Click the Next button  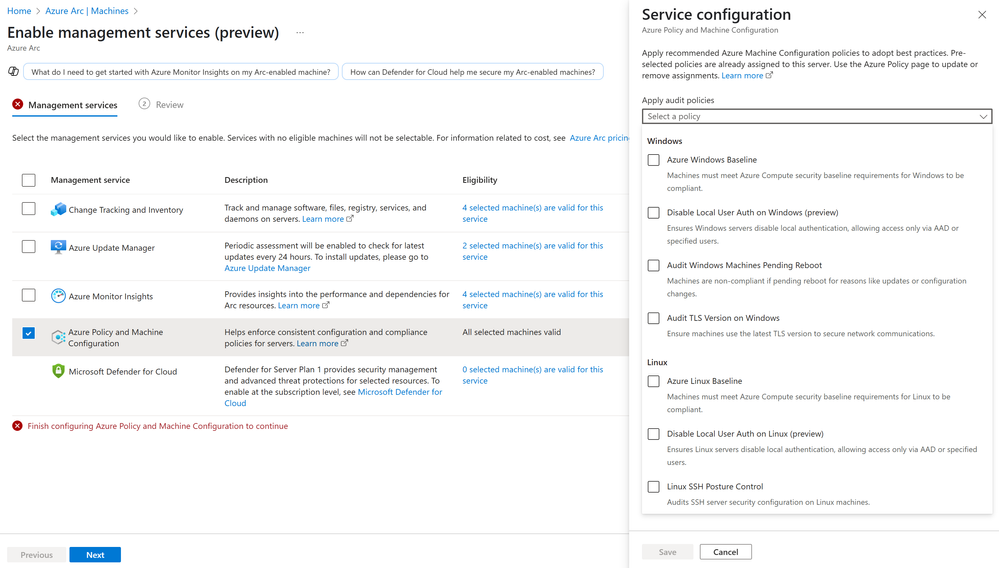pos(95,555)
